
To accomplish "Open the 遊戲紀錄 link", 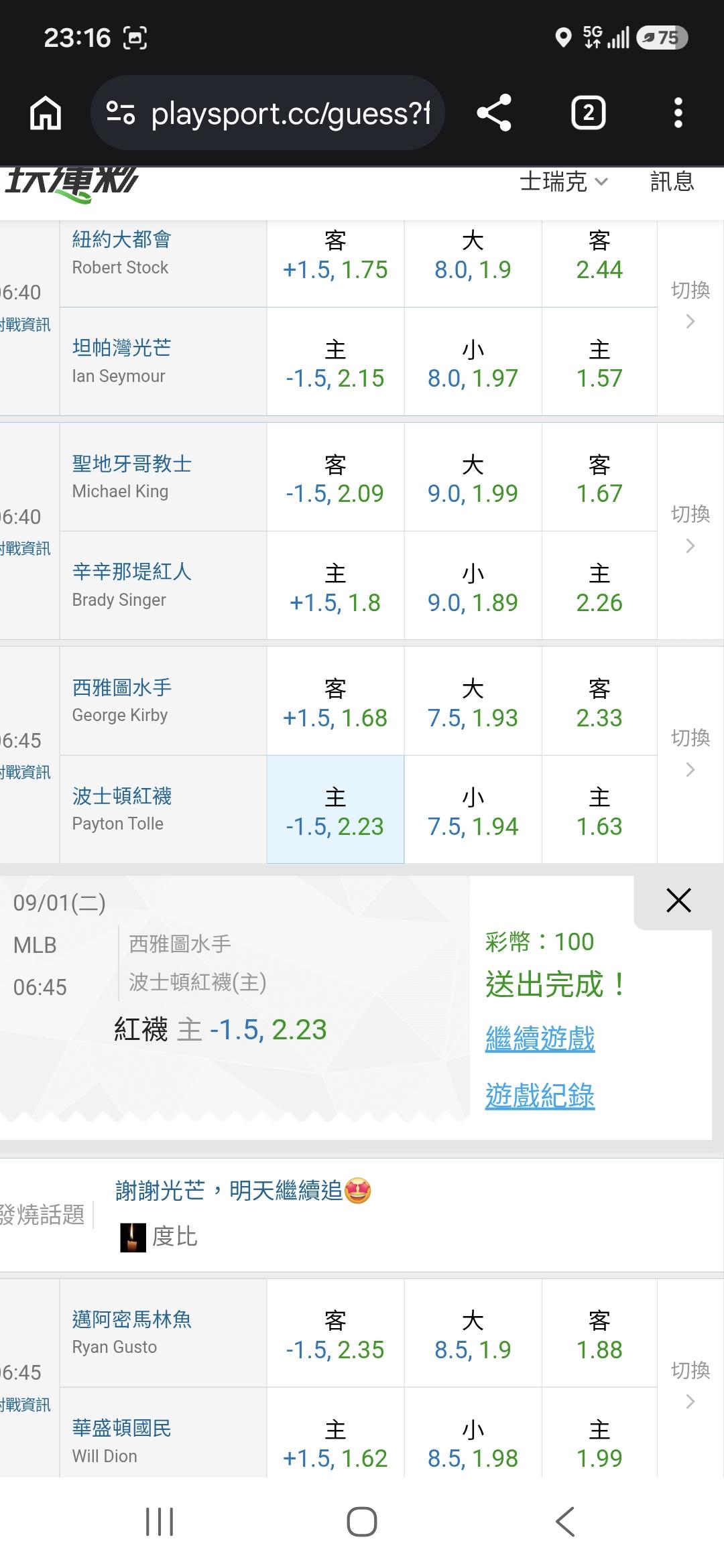I will coord(540,1096).
